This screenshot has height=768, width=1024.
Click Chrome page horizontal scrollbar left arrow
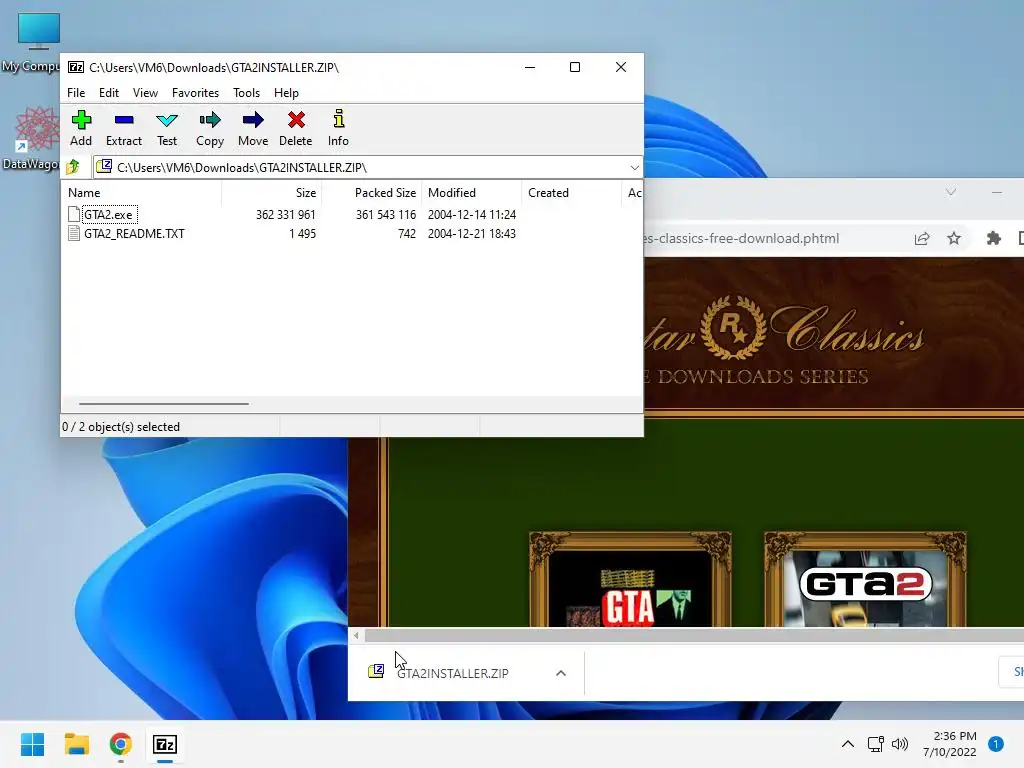pyautogui.click(x=356, y=635)
